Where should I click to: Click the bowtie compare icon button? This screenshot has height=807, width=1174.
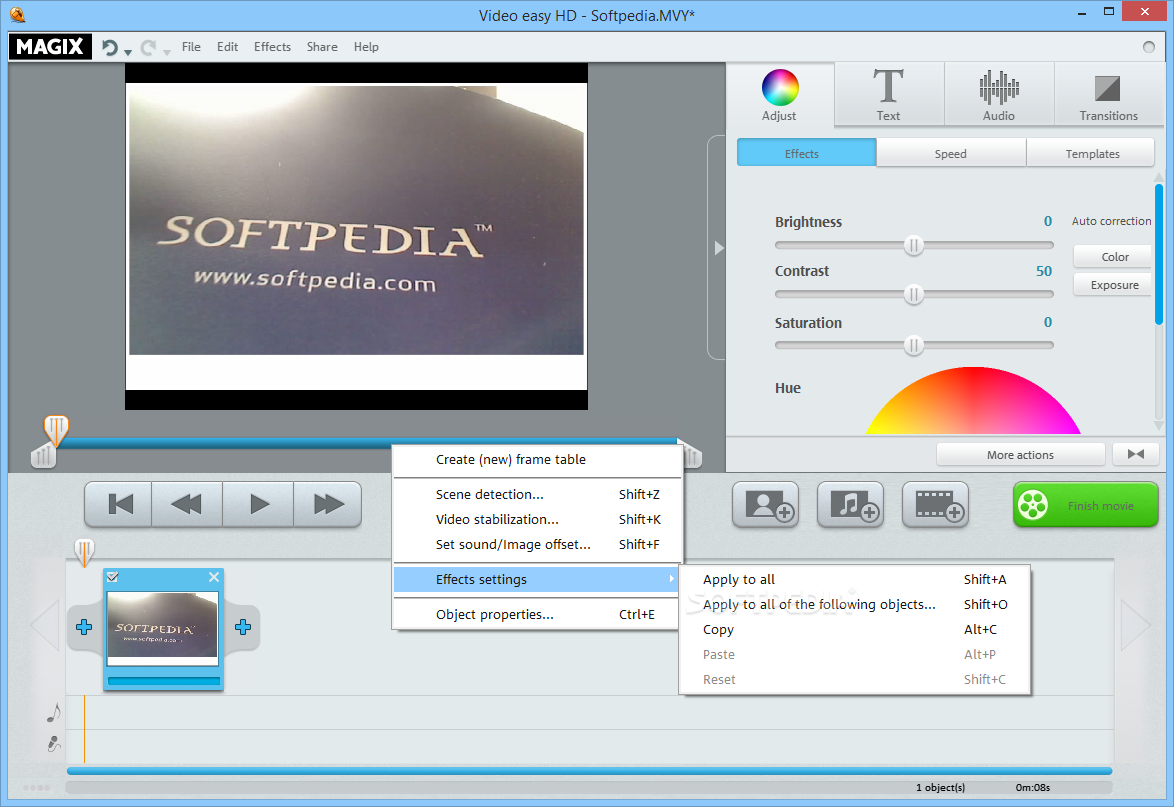1136,454
